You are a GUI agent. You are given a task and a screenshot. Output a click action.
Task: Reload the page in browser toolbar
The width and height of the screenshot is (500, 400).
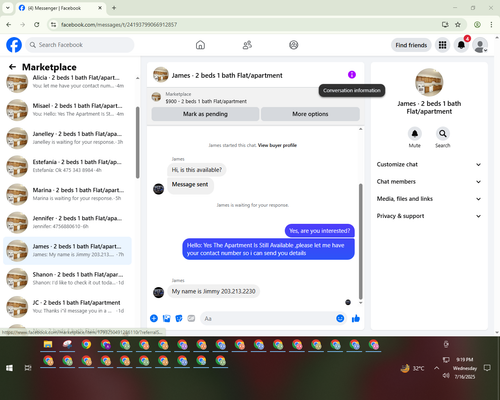tap(37, 25)
